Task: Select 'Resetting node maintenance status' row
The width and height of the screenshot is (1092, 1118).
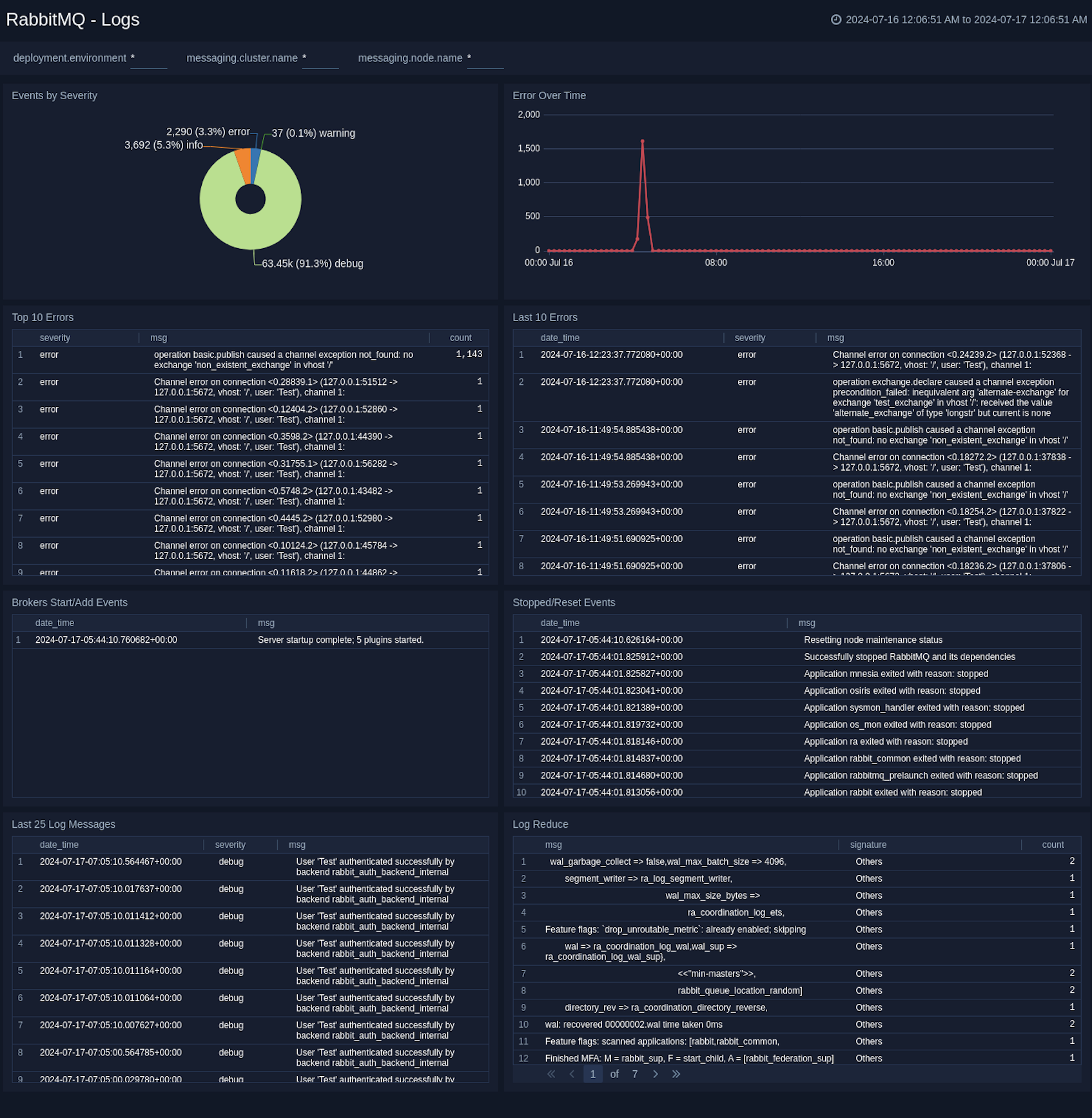Action: click(x=797, y=640)
